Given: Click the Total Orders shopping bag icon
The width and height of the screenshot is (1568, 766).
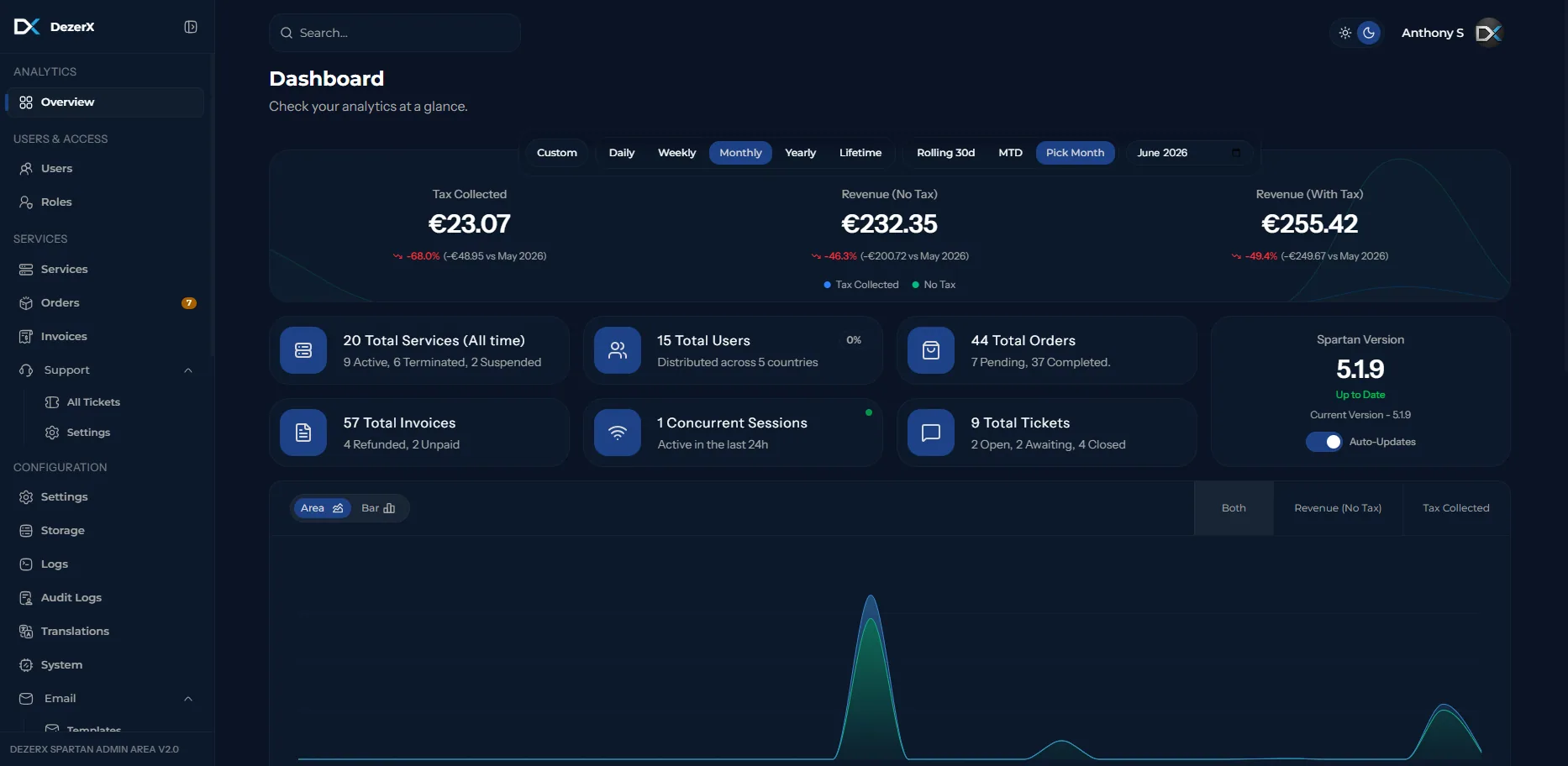Looking at the screenshot, I should [931, 350].
